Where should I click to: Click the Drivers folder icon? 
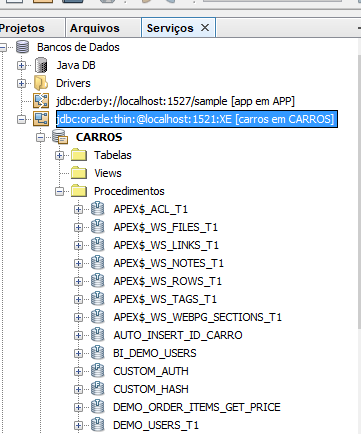click(x=41, y=83)
